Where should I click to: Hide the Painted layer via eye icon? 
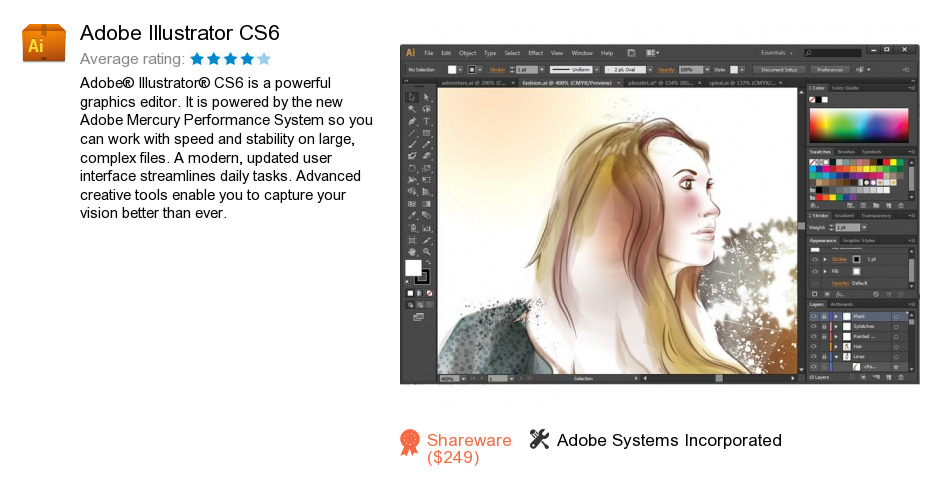tap(814, 336)
